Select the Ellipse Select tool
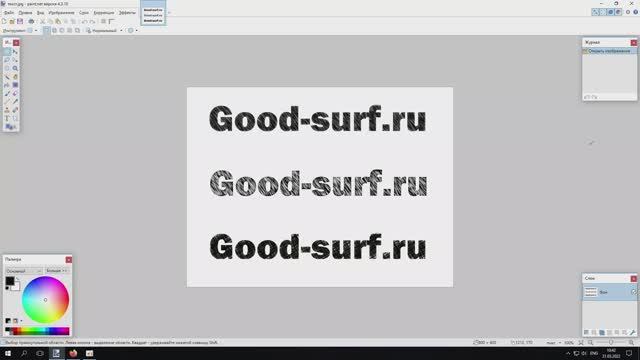This screenshot has height=360, width=640. (x=7, y=68)
